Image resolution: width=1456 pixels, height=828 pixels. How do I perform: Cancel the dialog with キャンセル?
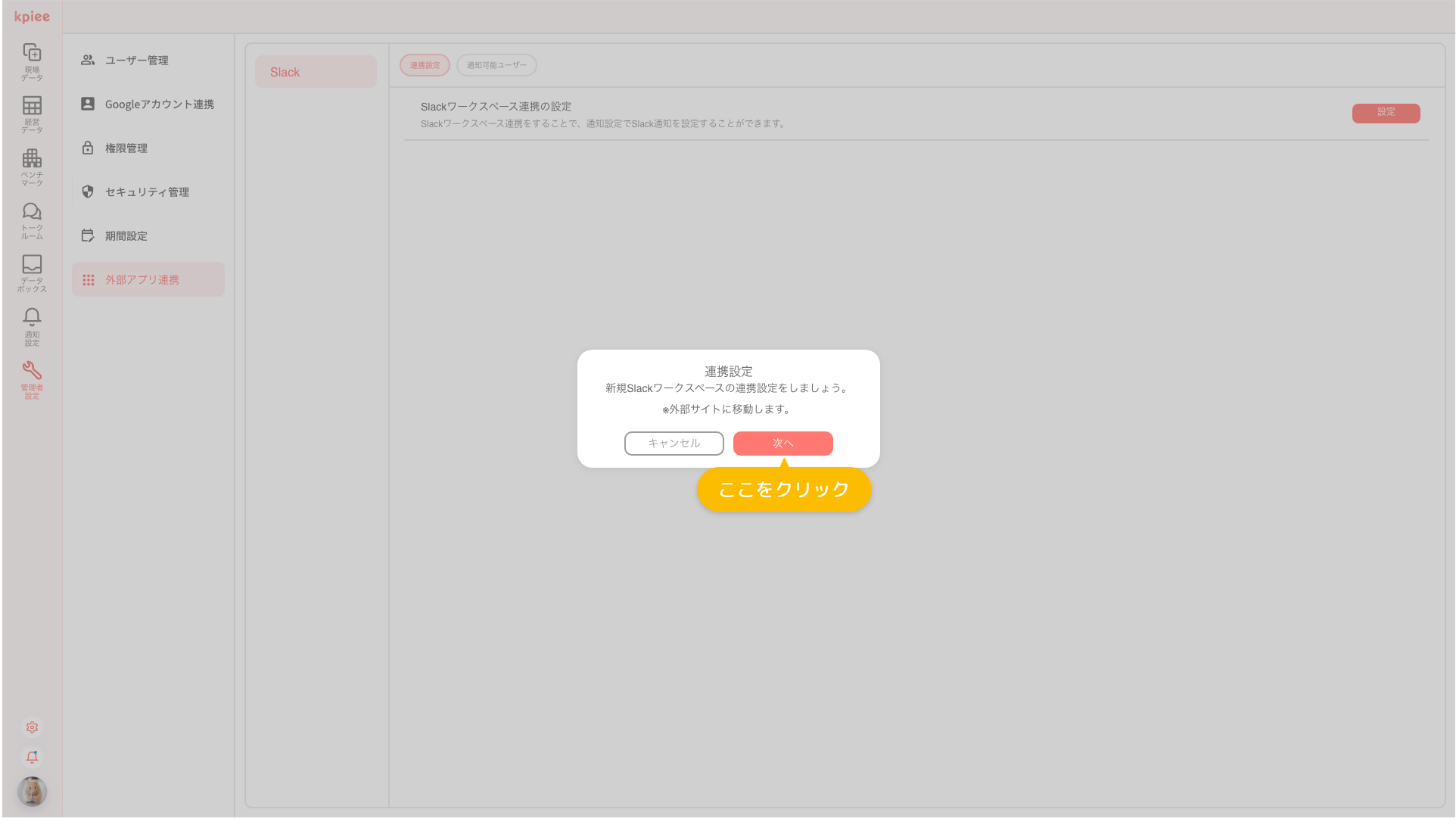point(674,444)
